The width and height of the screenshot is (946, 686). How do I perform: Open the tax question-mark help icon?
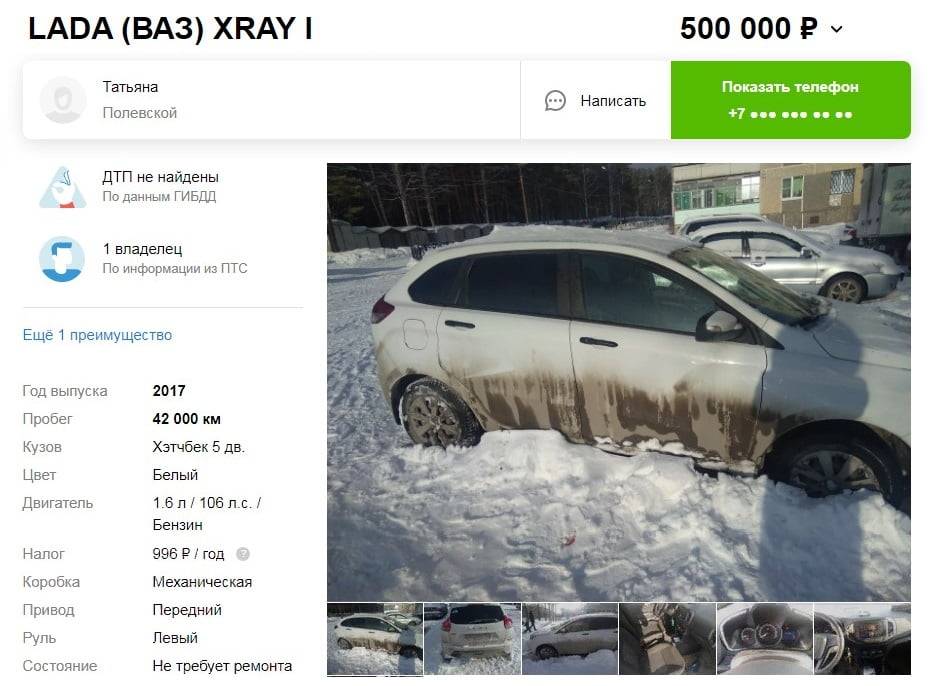(243, 554)
